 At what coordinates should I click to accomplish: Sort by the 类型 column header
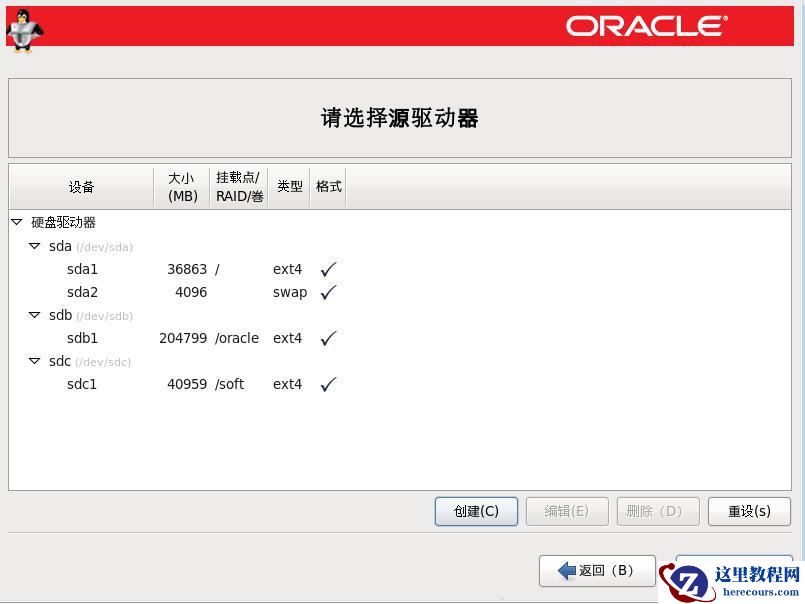click(290, 187)
